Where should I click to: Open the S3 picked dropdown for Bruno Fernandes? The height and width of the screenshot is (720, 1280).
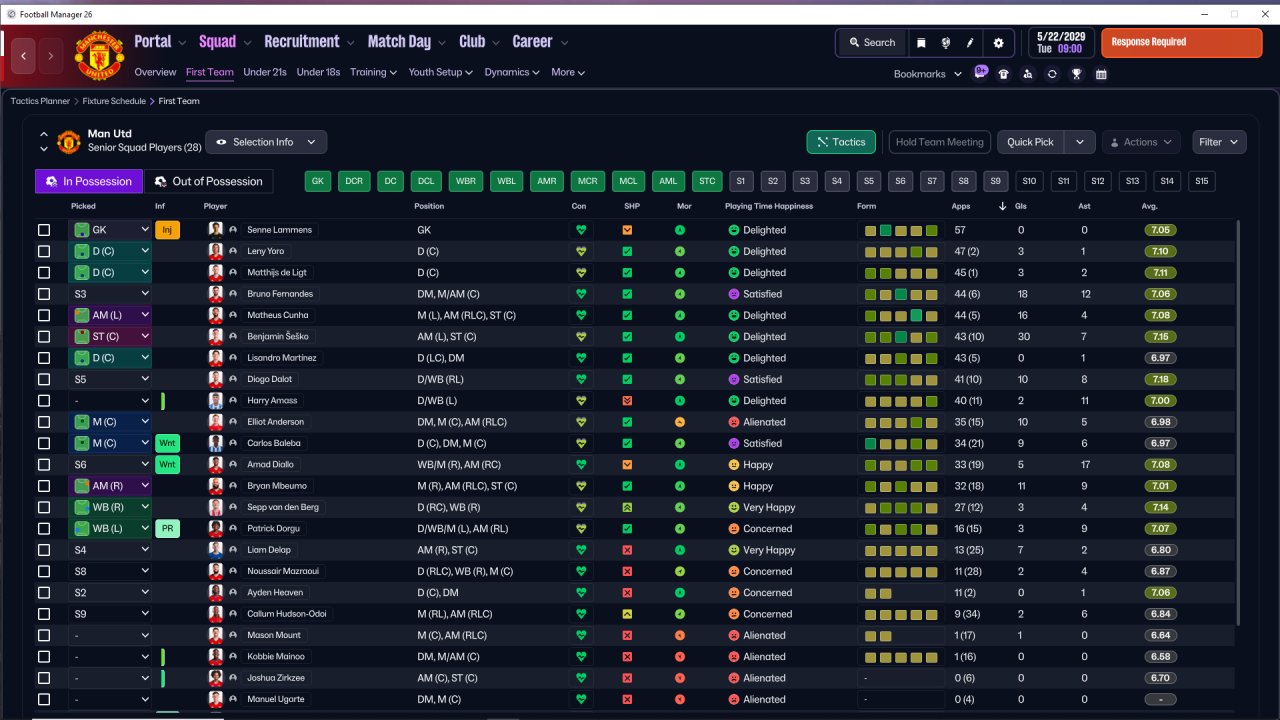110,294
